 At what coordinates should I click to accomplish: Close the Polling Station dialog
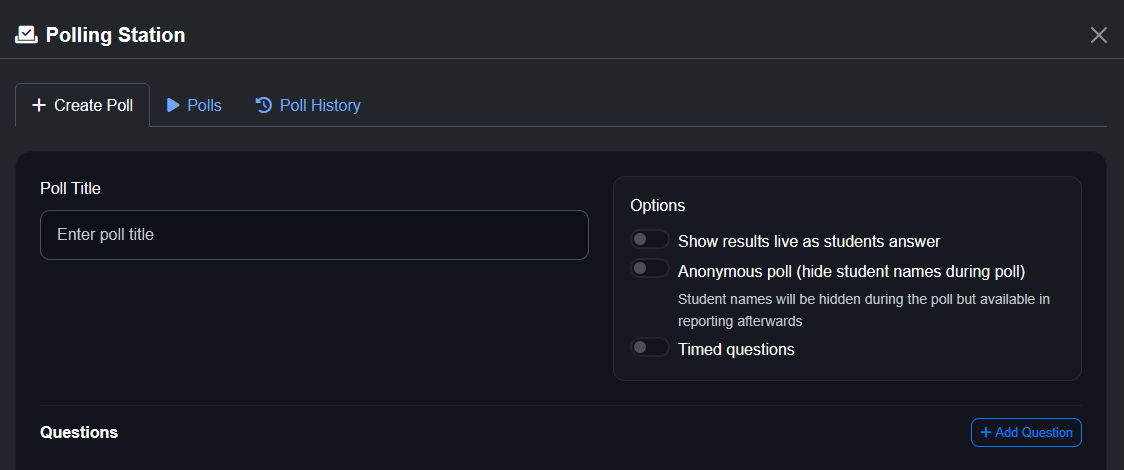tap(1098, 35)
